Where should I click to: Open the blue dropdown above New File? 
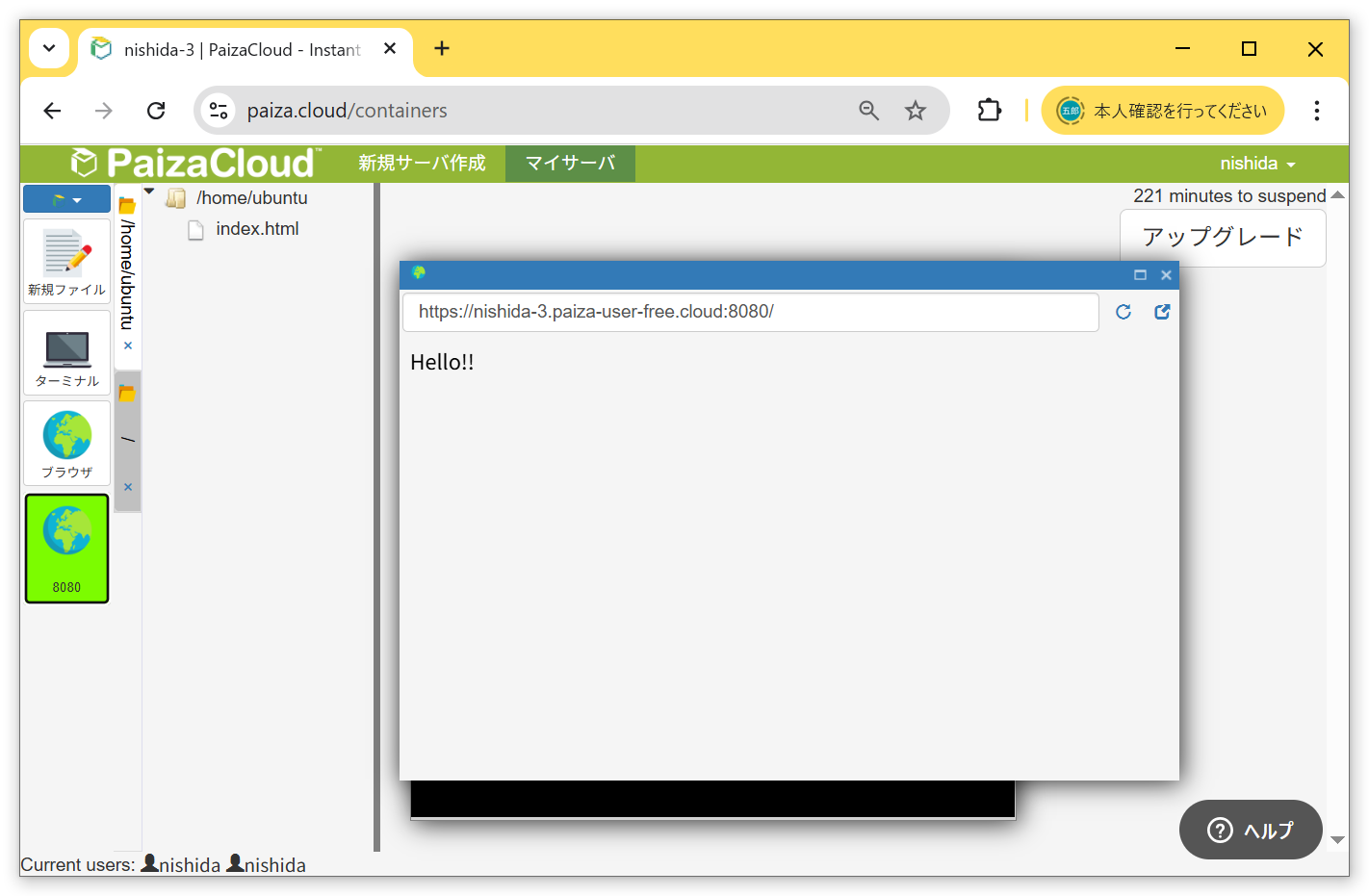click(66, 199)
